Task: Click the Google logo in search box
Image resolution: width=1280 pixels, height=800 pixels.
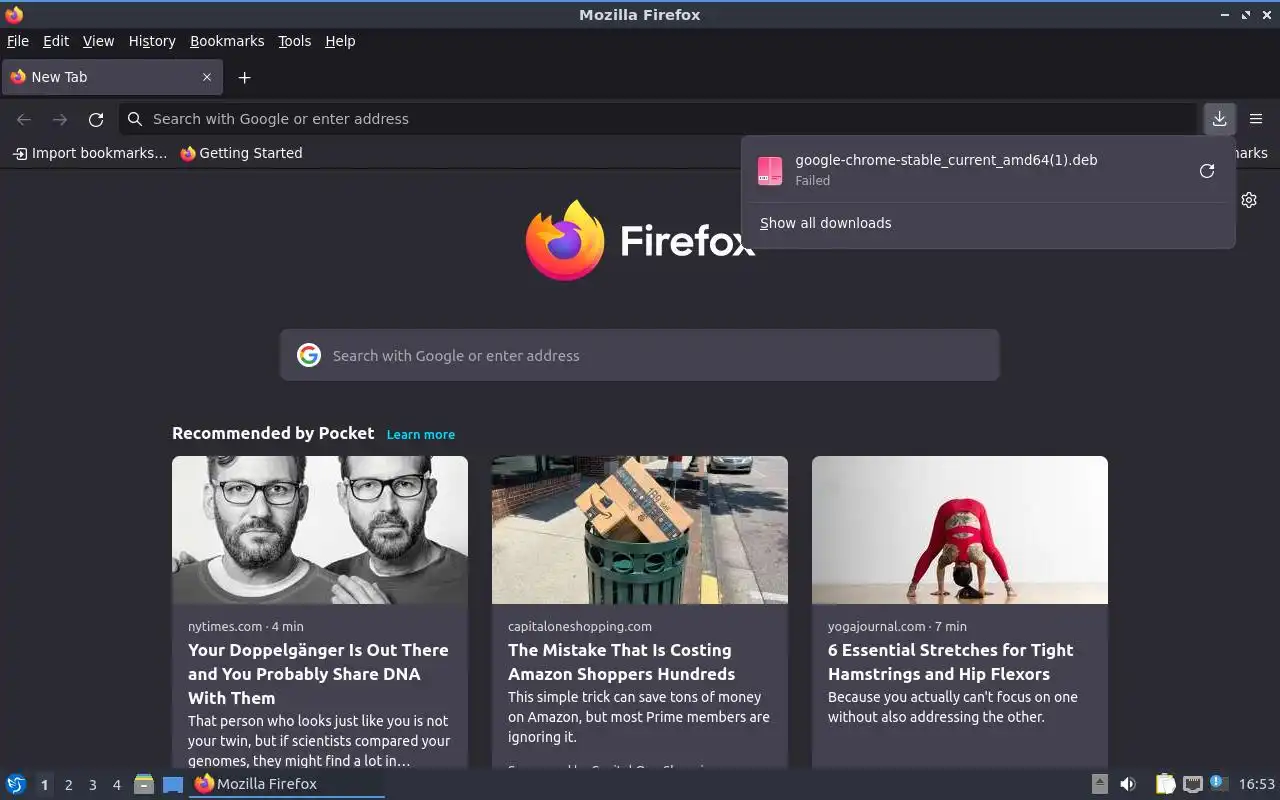Action: 309,355
